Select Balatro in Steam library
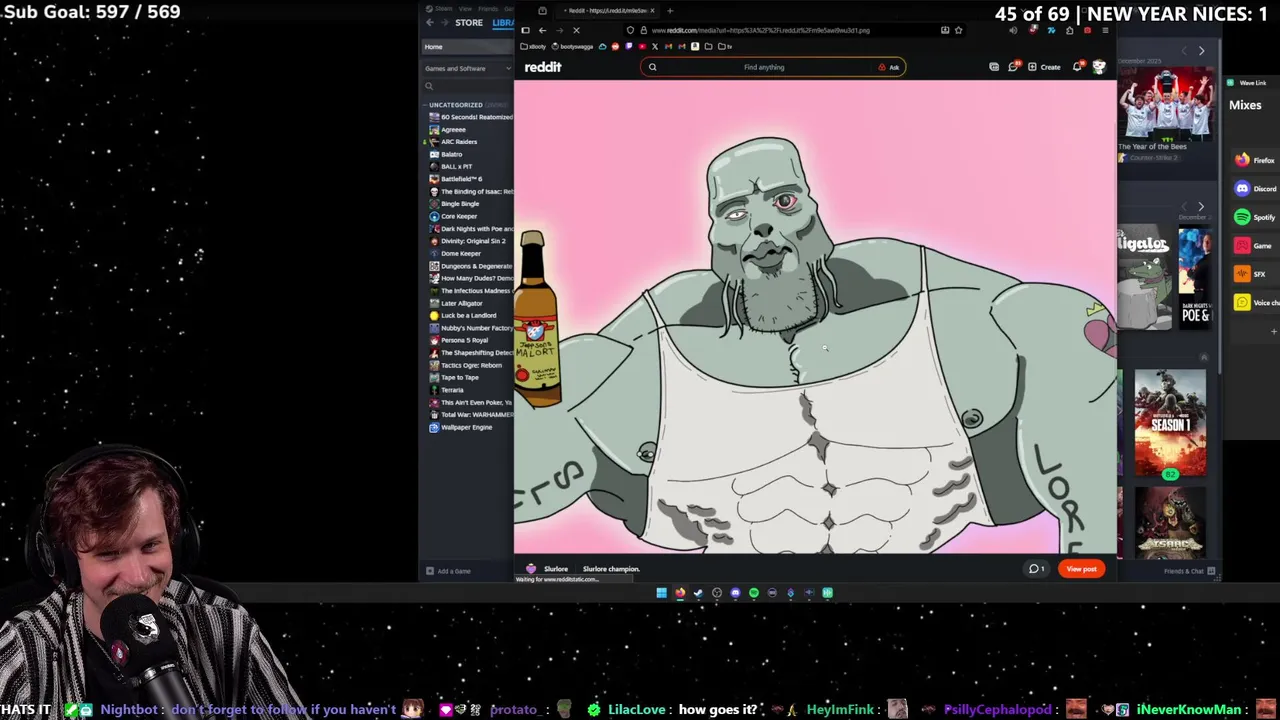This screenshot has height=720, width=1280. point(452,154)
